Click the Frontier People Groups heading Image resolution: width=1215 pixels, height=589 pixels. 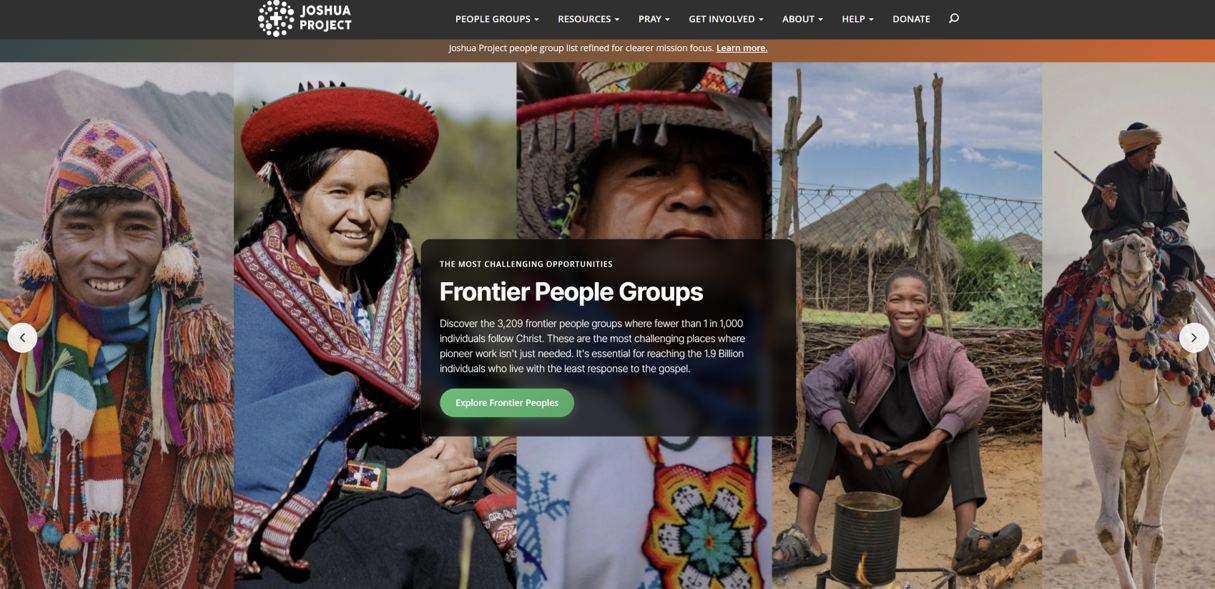pos(571,292)
